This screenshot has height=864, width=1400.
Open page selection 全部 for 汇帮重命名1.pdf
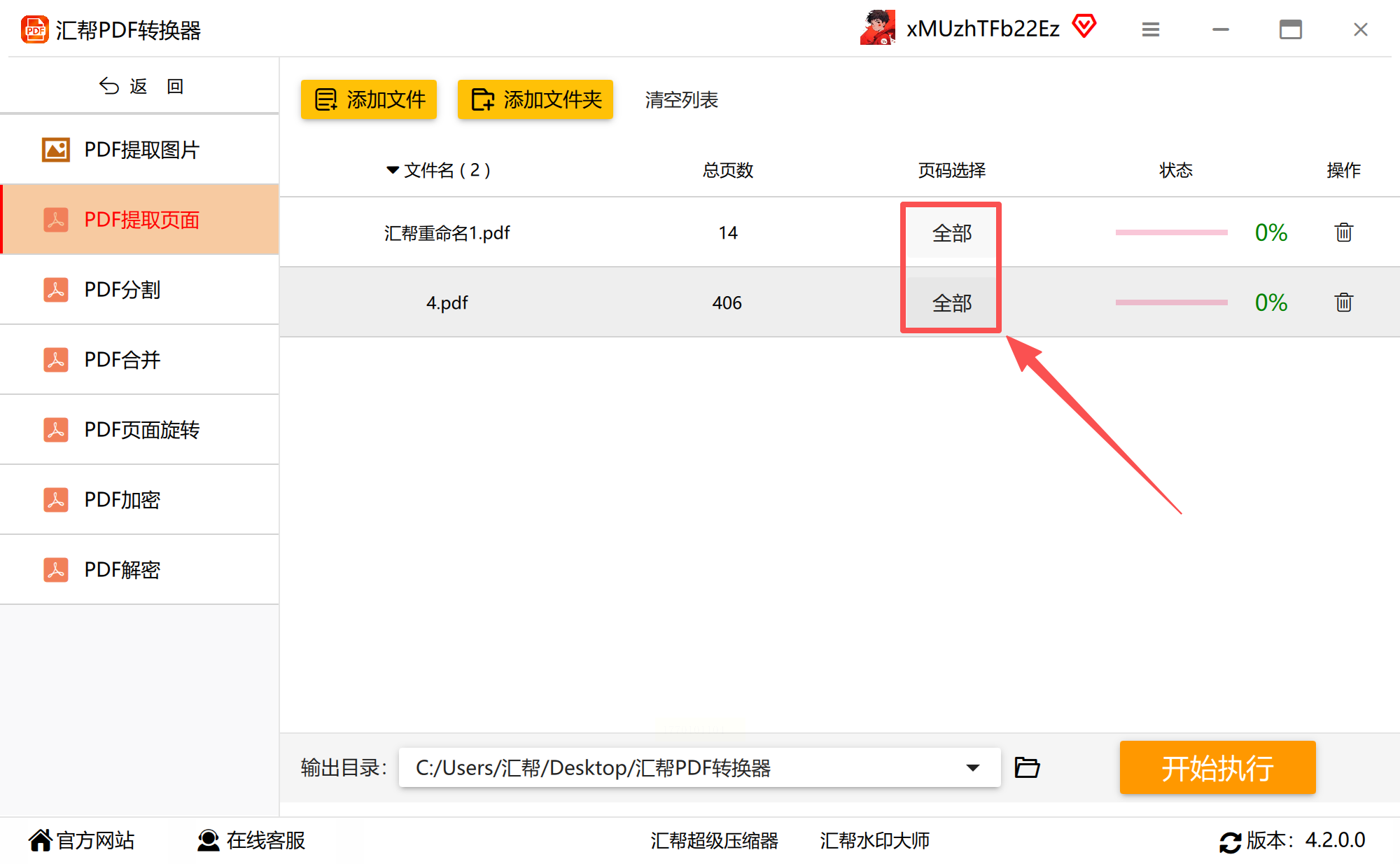951,233
